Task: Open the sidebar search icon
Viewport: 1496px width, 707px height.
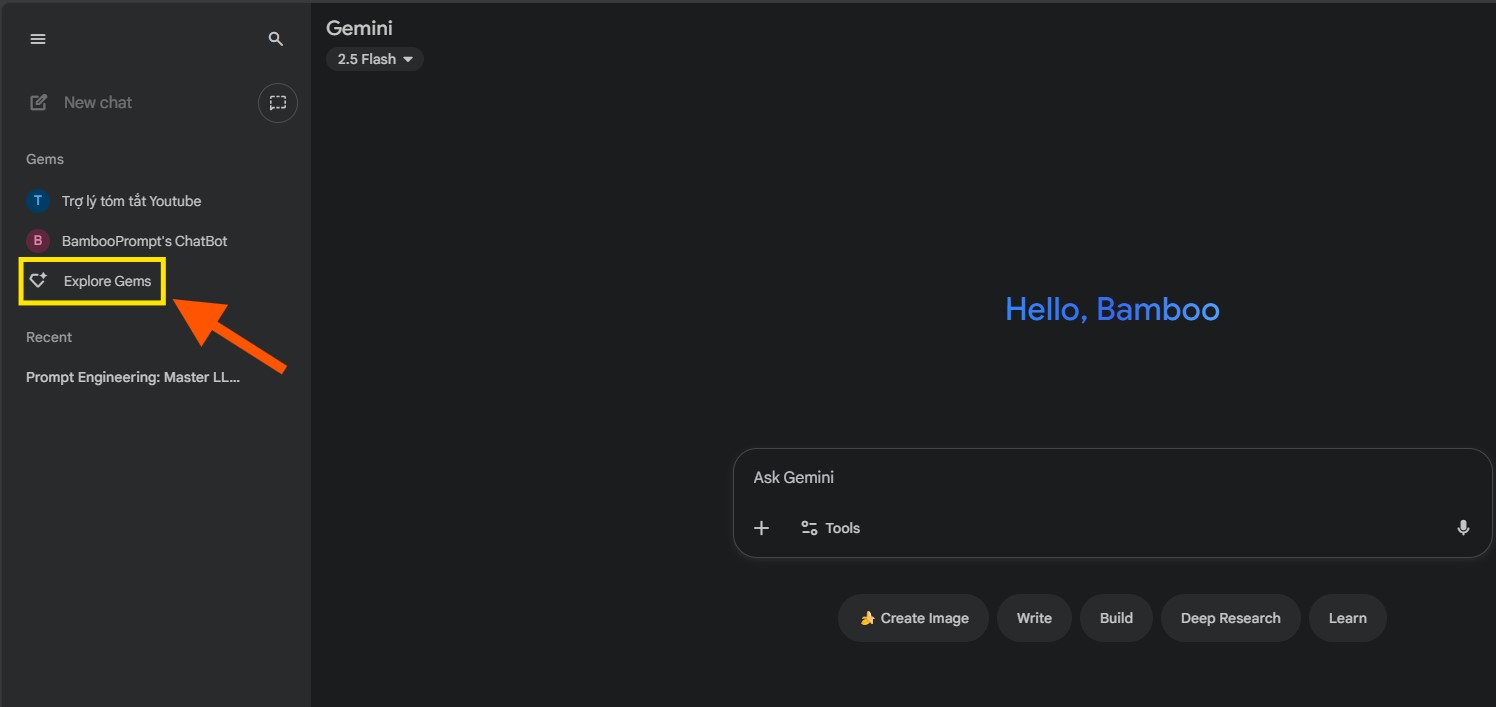Action: [x=276, y=39]
